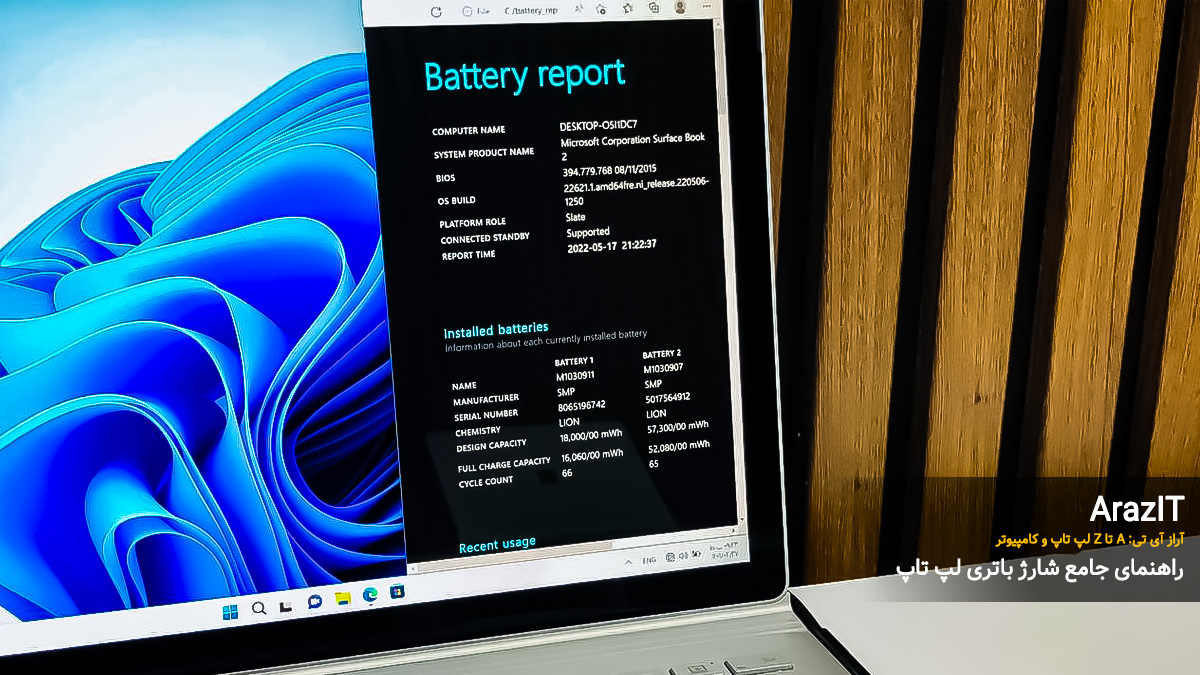
Task: Select battery name M1030907
Action: coord(662,369)
